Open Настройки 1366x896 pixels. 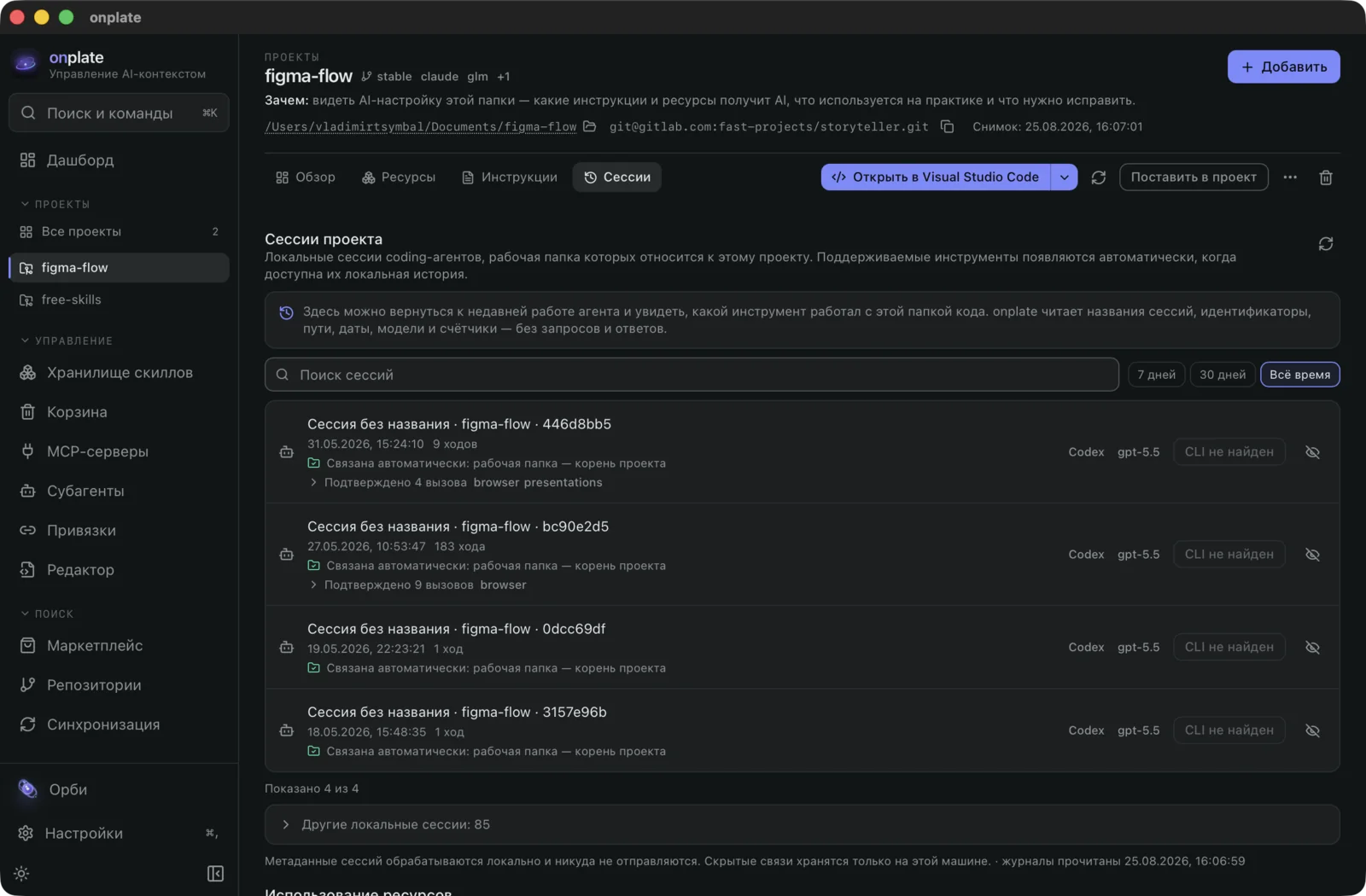[x=119, y=834]
